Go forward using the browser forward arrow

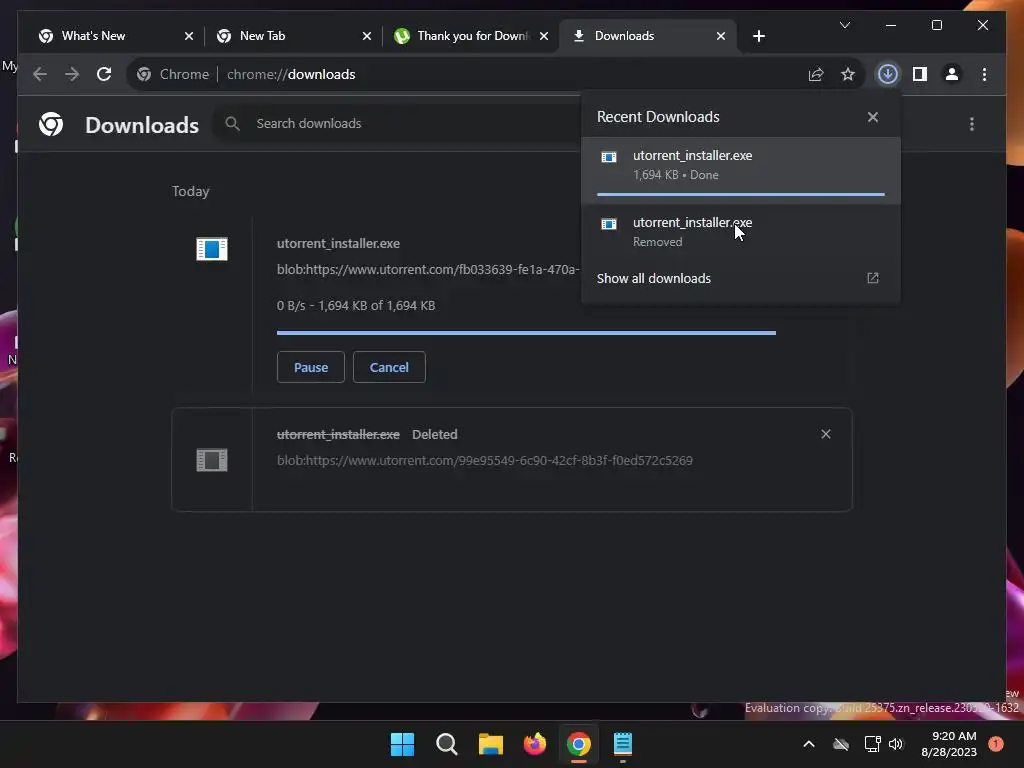point(72,74)
